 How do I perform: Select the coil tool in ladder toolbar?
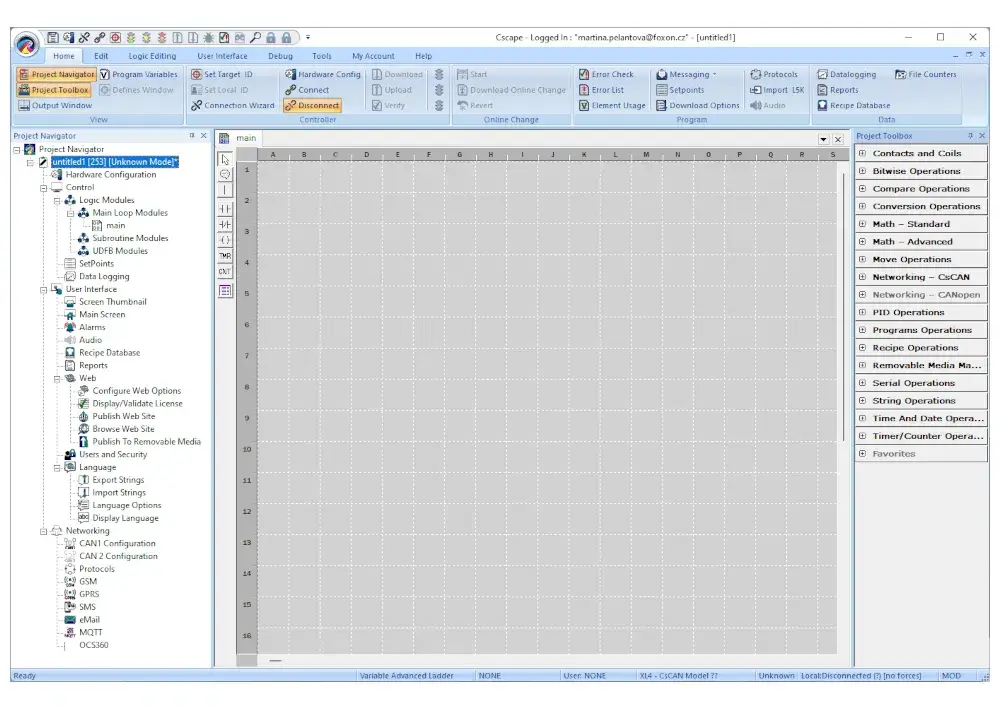point(225,240)
